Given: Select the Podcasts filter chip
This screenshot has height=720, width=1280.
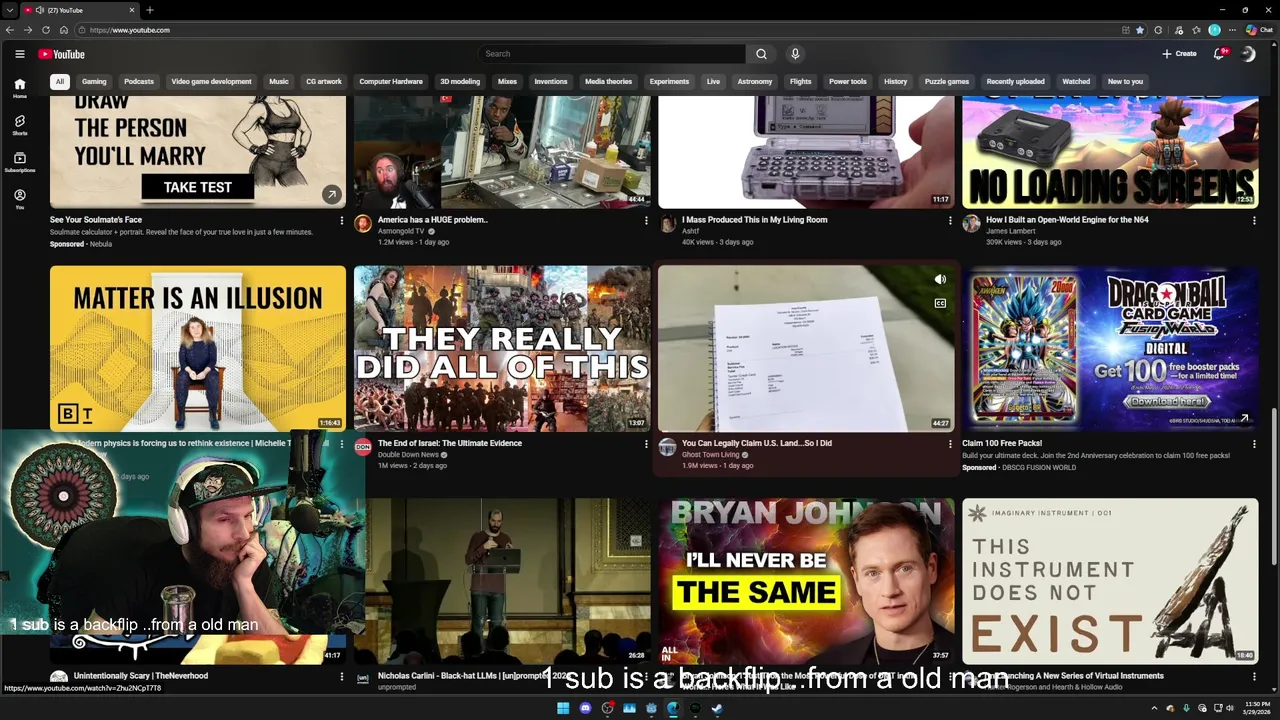Looking at the screenshot, I should (139, 82).
